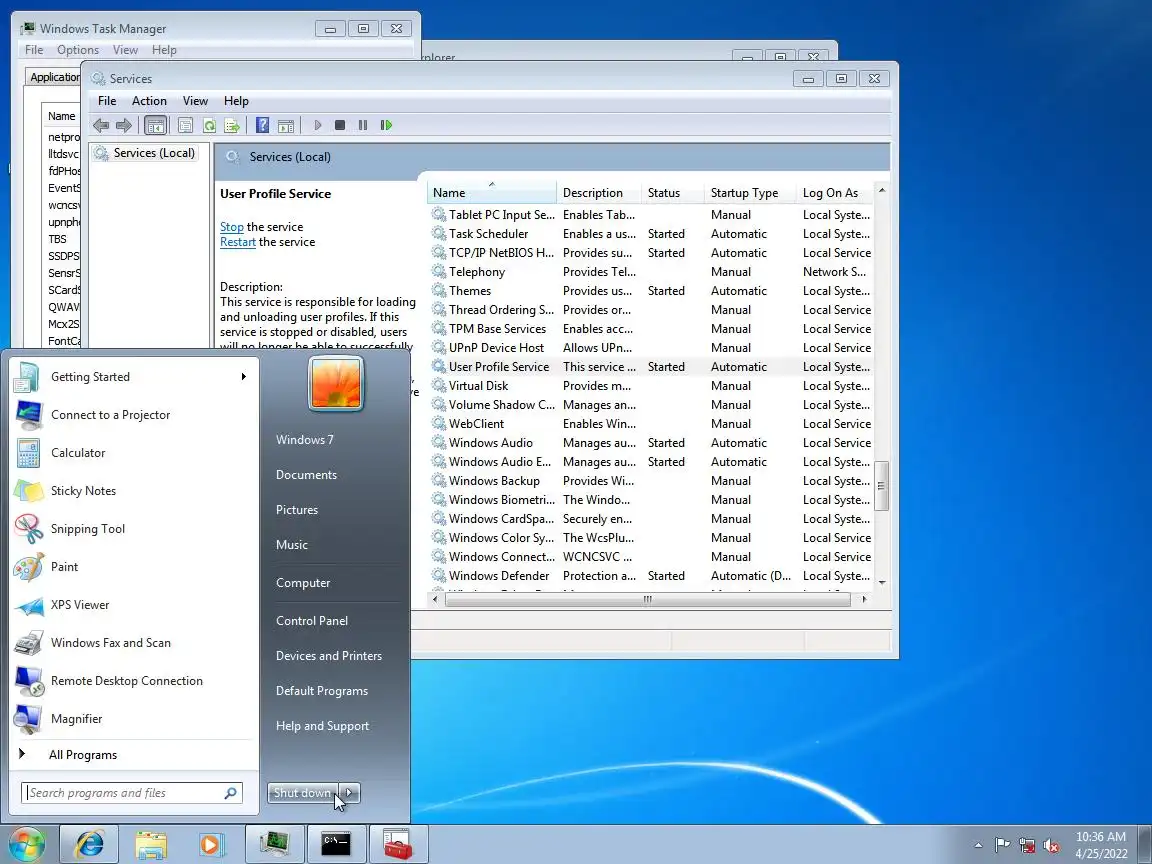Open the Help menu in Services
This screenshot has height=864, width=1152.
237,101
